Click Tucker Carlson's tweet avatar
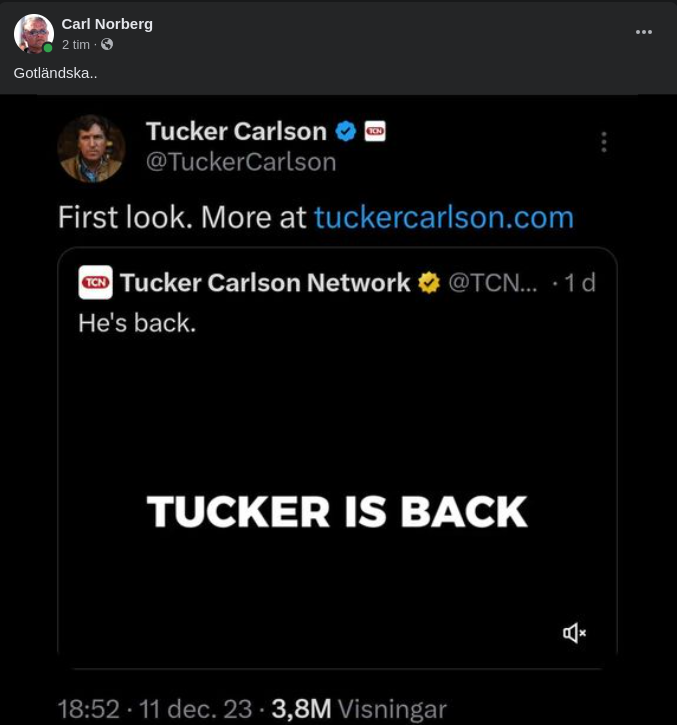677x725 pixels. (91, 148)
